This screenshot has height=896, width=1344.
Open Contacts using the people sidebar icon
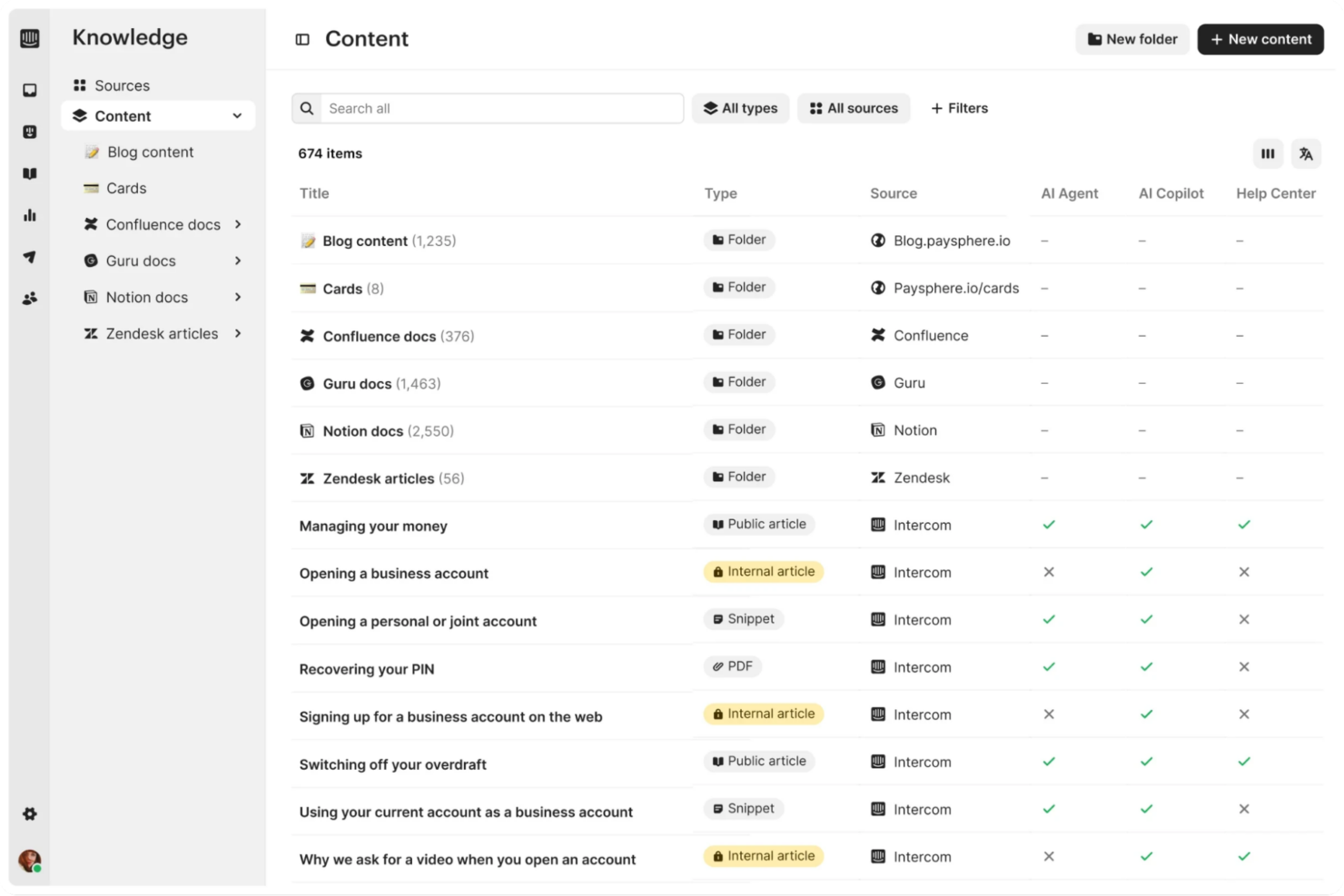tap(30, 298)
